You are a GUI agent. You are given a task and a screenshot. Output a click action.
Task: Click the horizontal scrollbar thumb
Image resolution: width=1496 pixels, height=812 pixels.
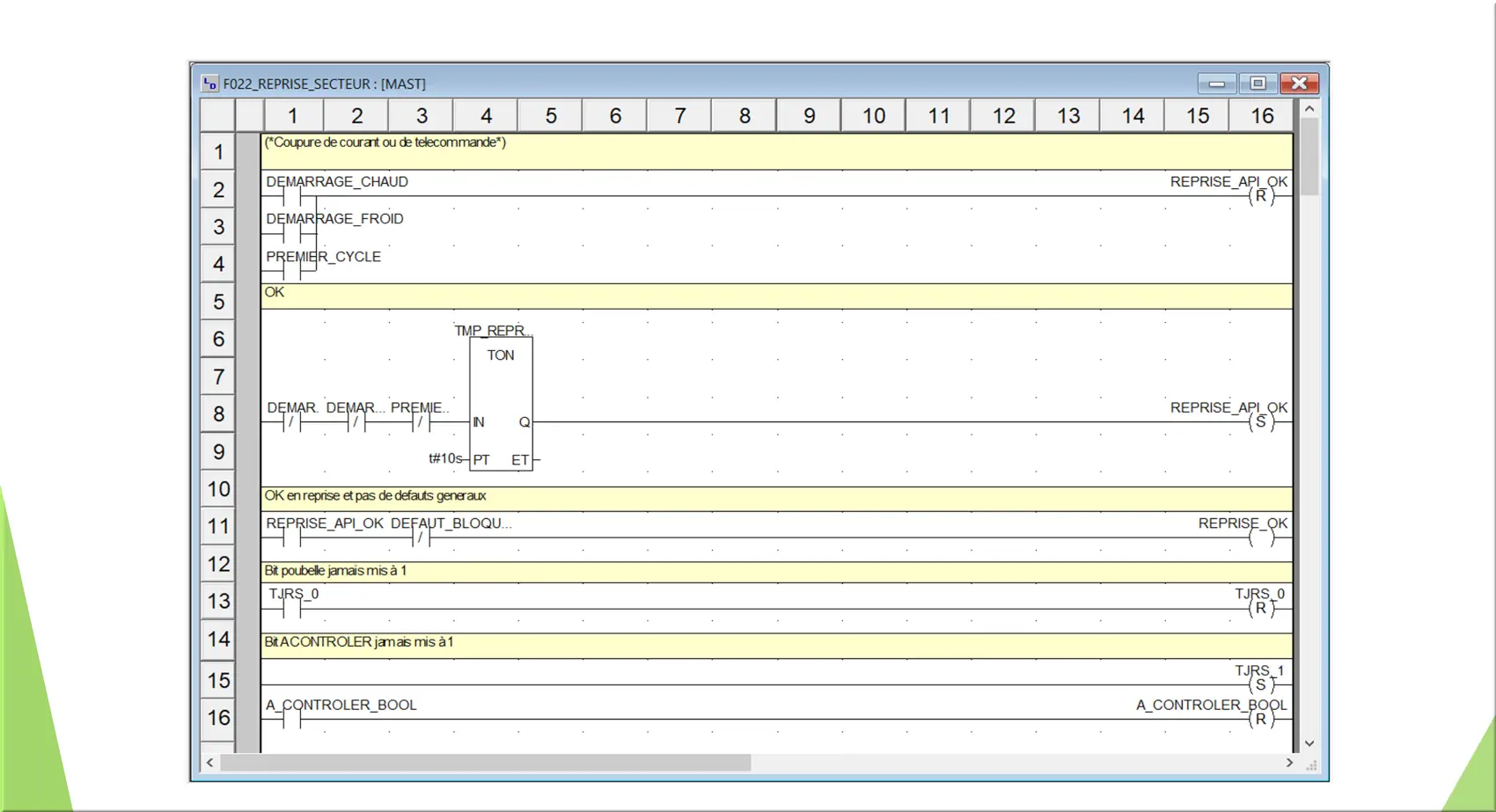[486, 763]
